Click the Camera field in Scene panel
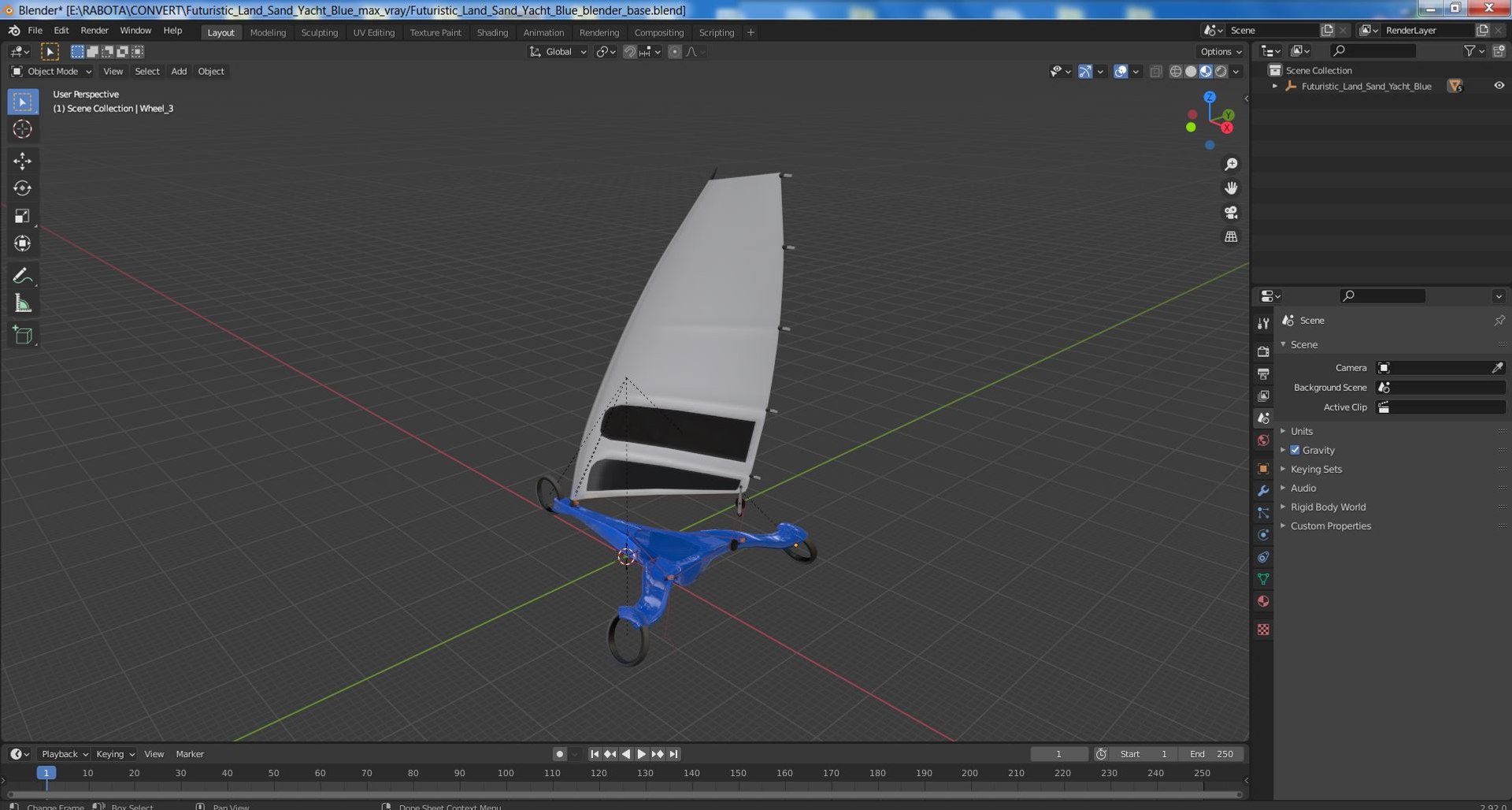Screen dimensions: 1512x810 1440,368
